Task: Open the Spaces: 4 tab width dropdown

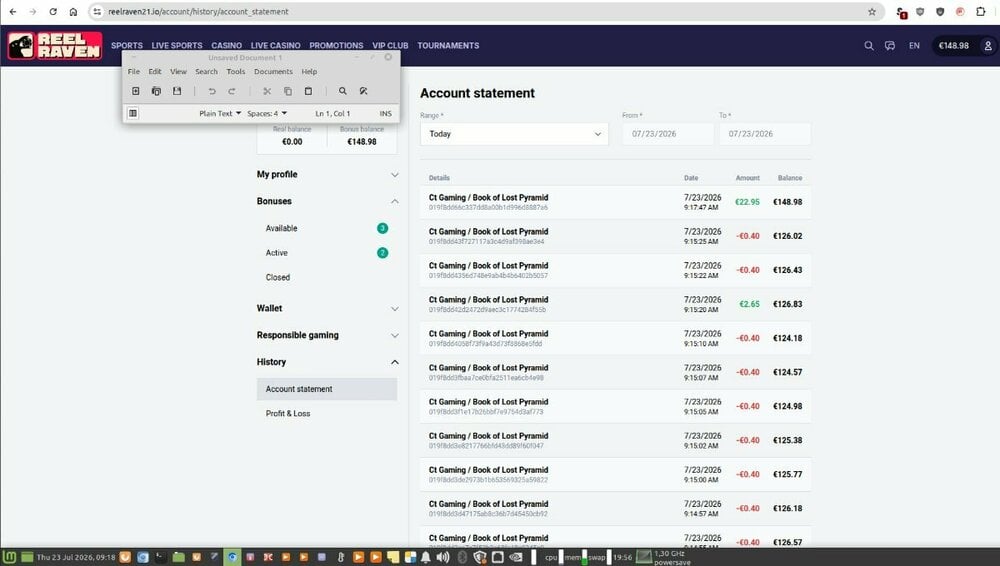Action: point(267,114)
